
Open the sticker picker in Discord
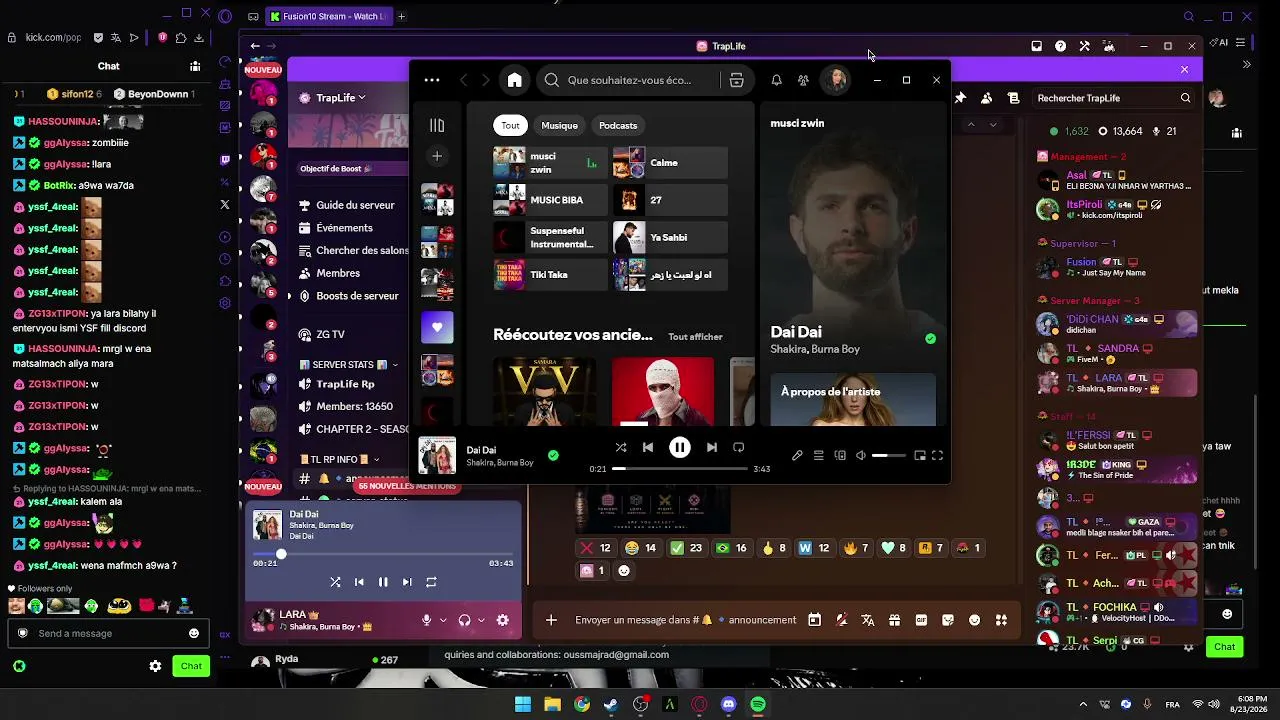coord(948,620)
